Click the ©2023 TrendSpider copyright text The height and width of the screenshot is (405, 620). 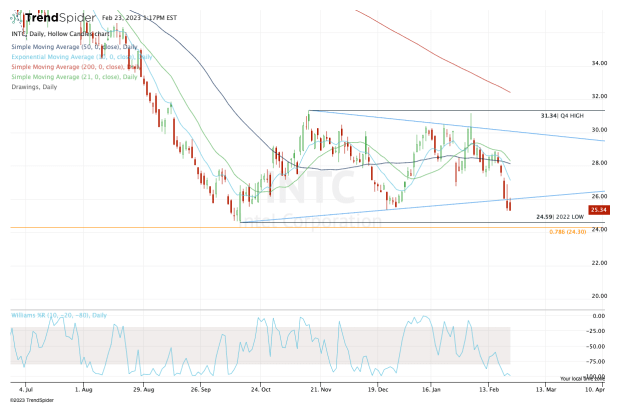point(28,398)
